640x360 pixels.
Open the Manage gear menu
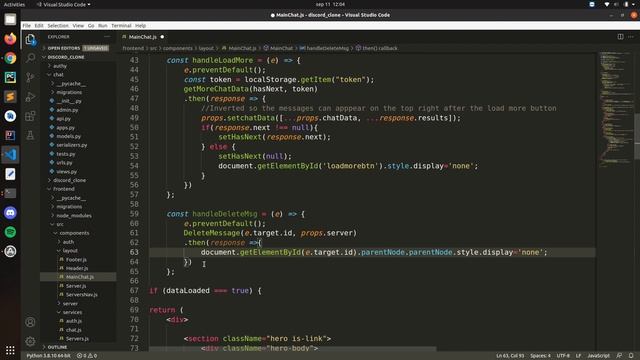(30, 341)
